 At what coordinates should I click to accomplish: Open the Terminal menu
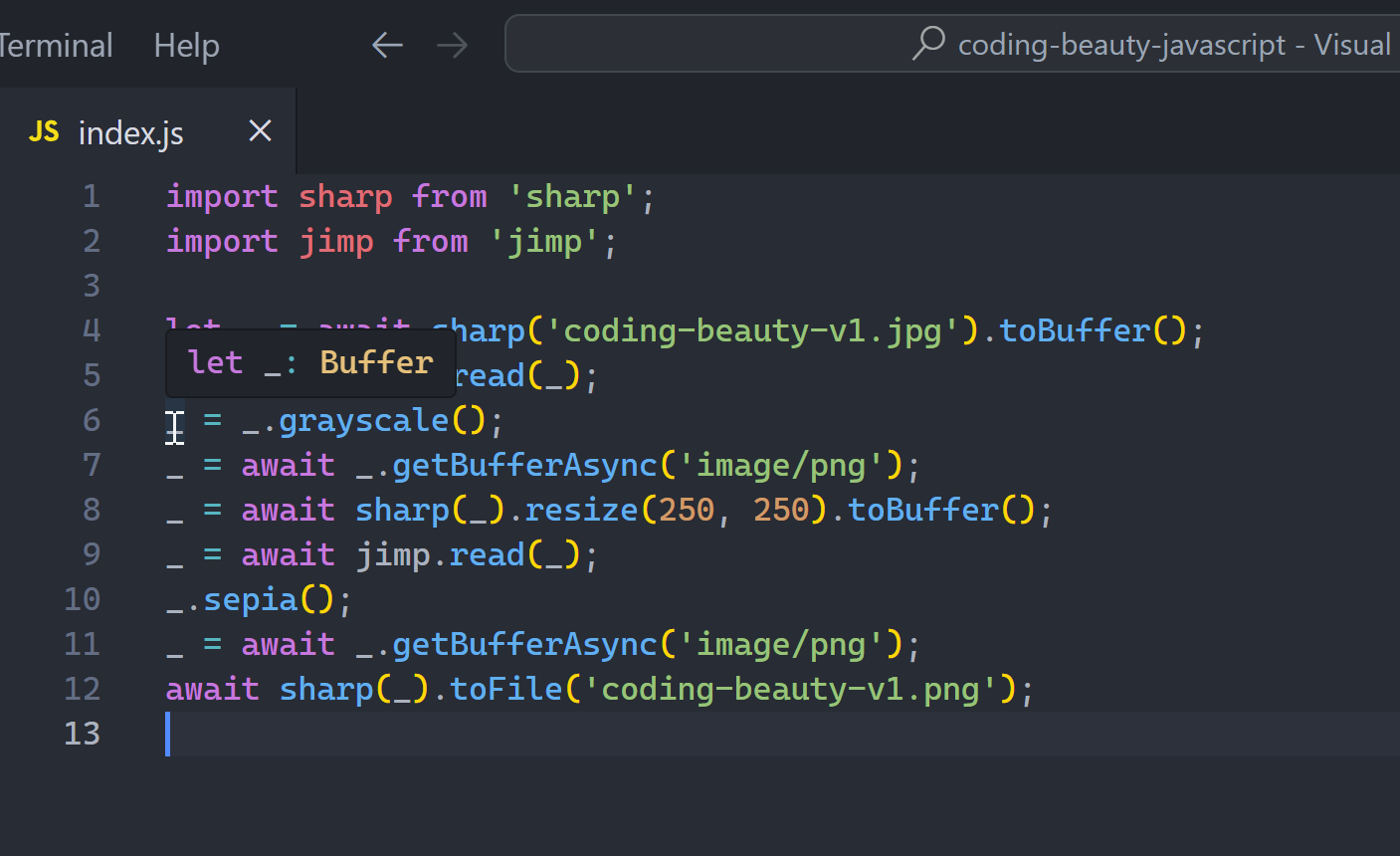[55, 45]
